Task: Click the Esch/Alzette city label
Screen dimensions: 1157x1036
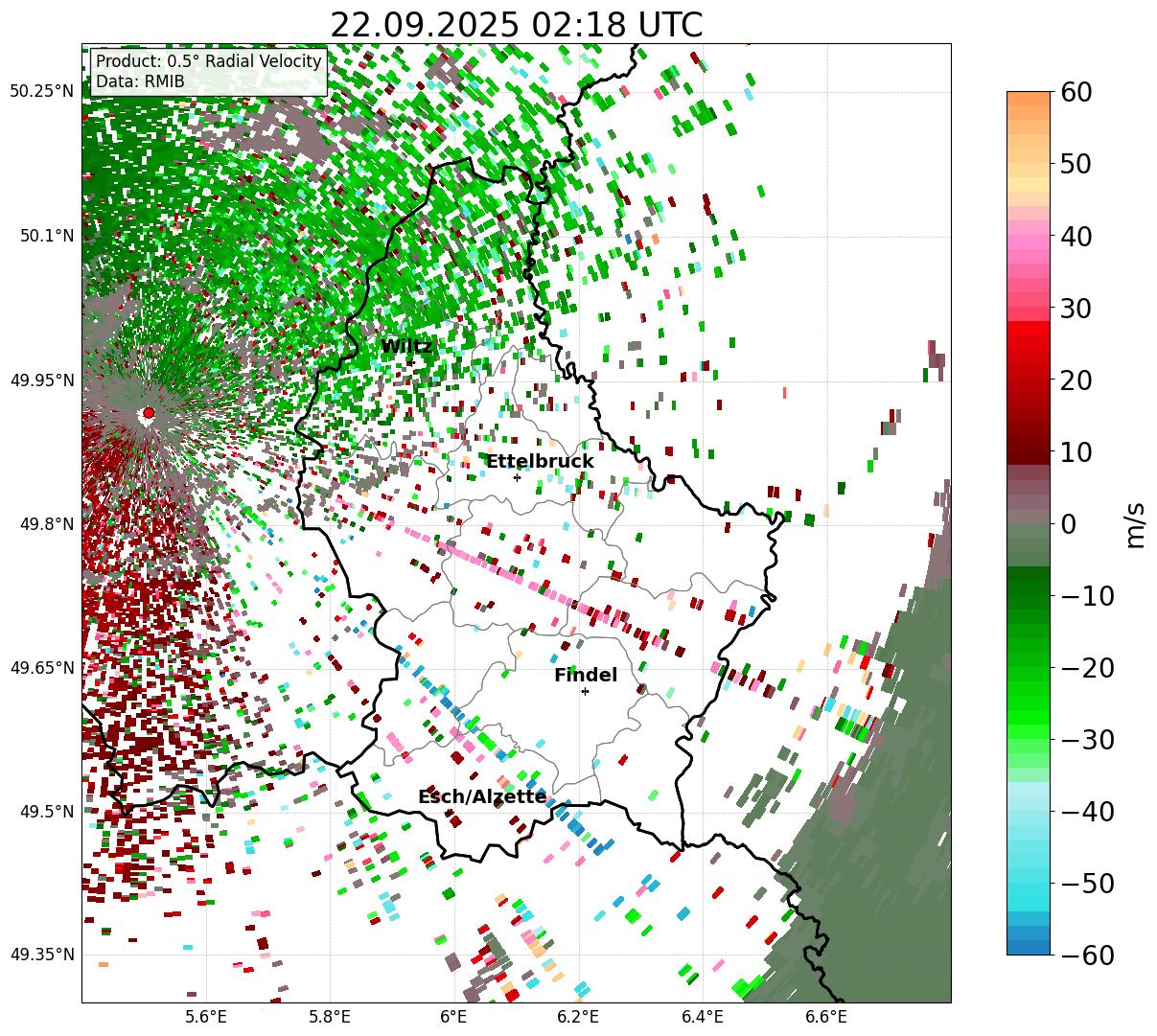Action: click(482, 797)
